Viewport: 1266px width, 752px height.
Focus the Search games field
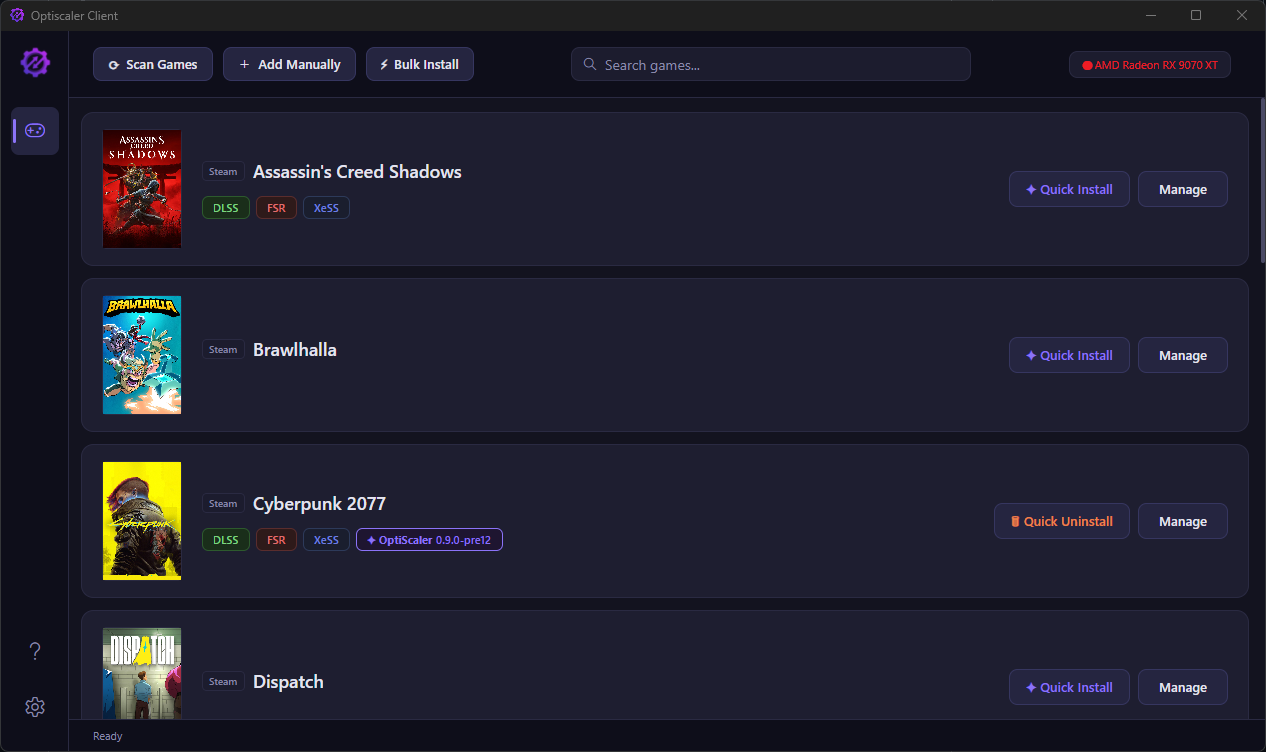[x=770, y=64]
